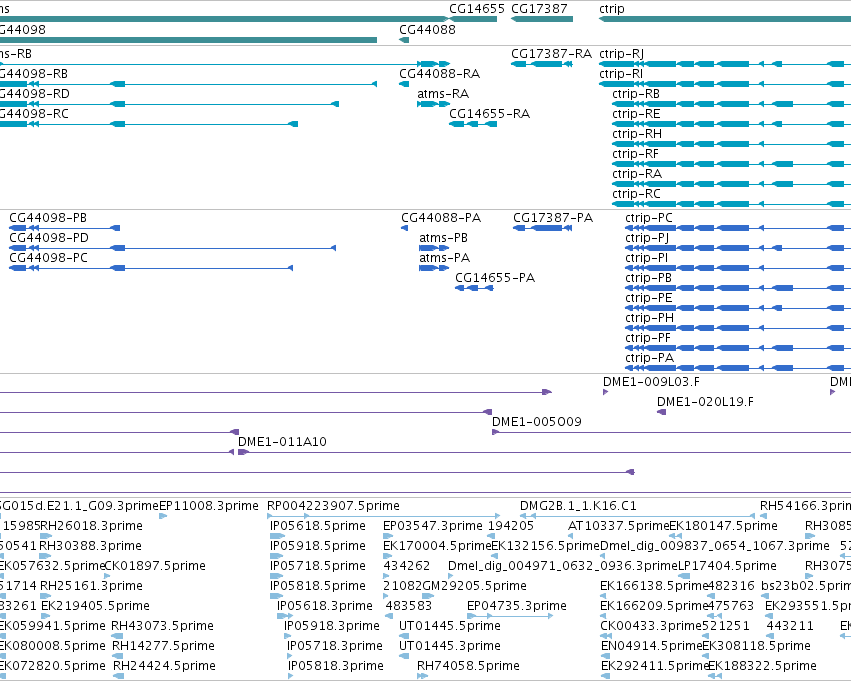The image size is (851, 681).
Task: Select the CG14655 gene feature
Action: pos(473,20)
